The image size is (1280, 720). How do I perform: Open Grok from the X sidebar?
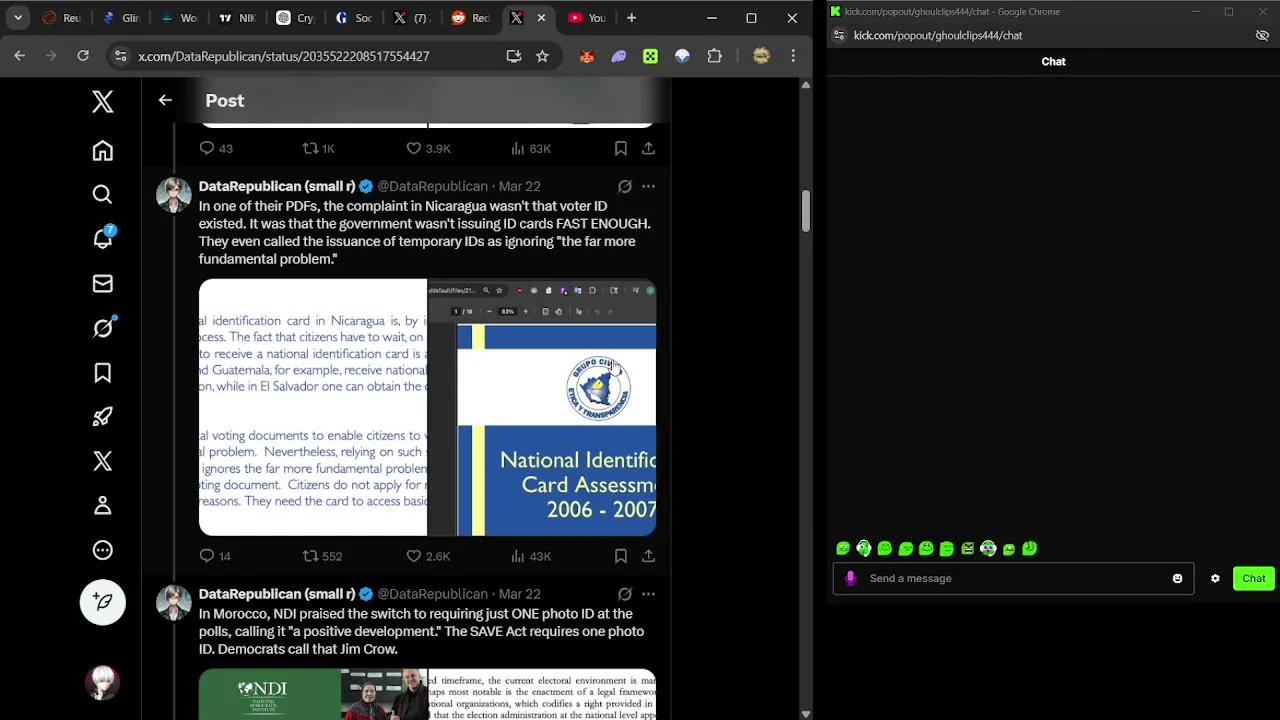(x=103, y=328)
